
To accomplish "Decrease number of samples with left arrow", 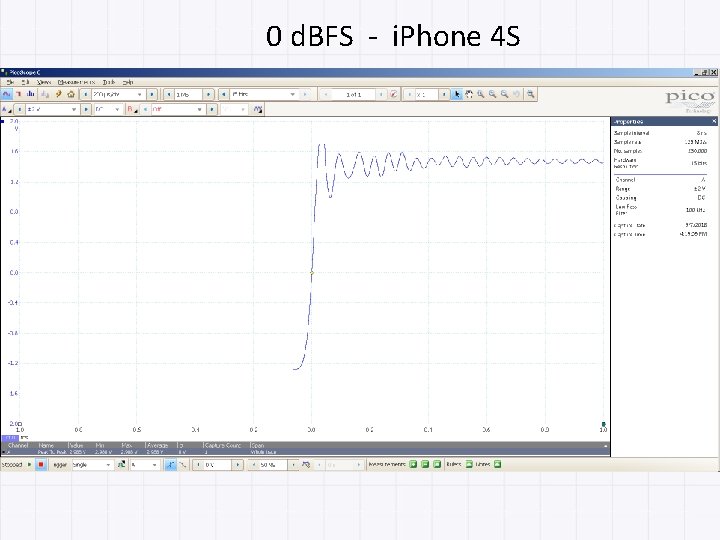I will point(169,94).
